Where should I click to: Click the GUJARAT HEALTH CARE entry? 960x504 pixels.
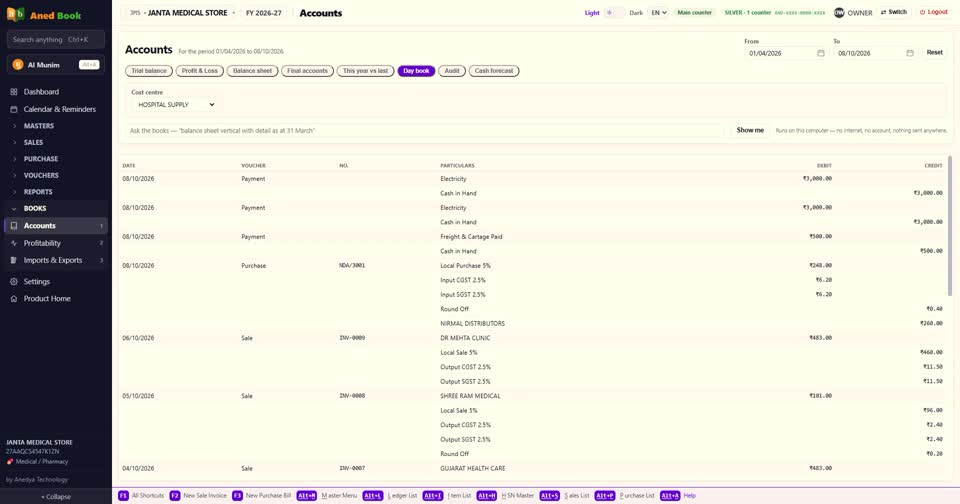(473, 468)
